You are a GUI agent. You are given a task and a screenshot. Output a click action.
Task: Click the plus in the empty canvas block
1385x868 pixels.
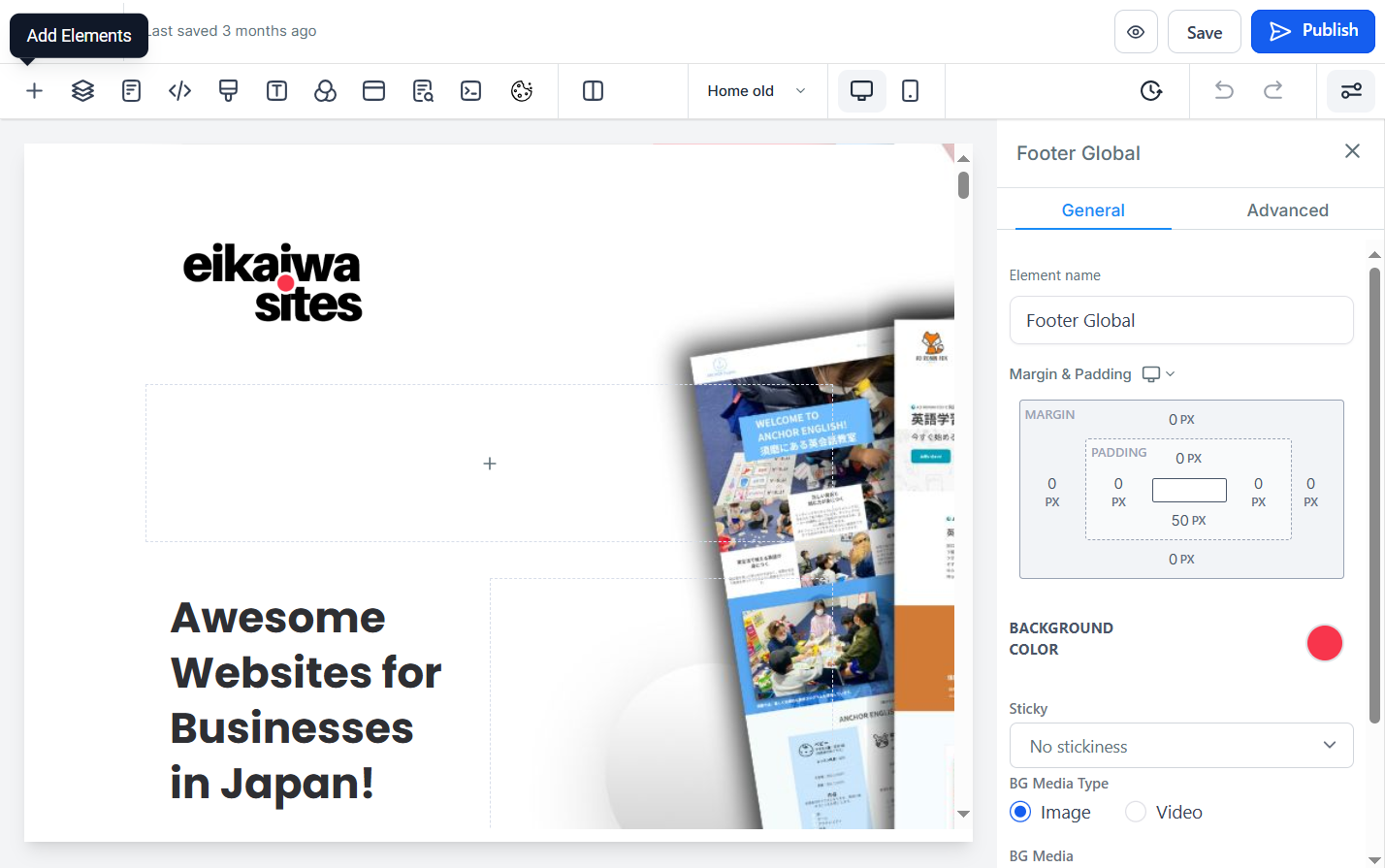click(x=490, y=464)
